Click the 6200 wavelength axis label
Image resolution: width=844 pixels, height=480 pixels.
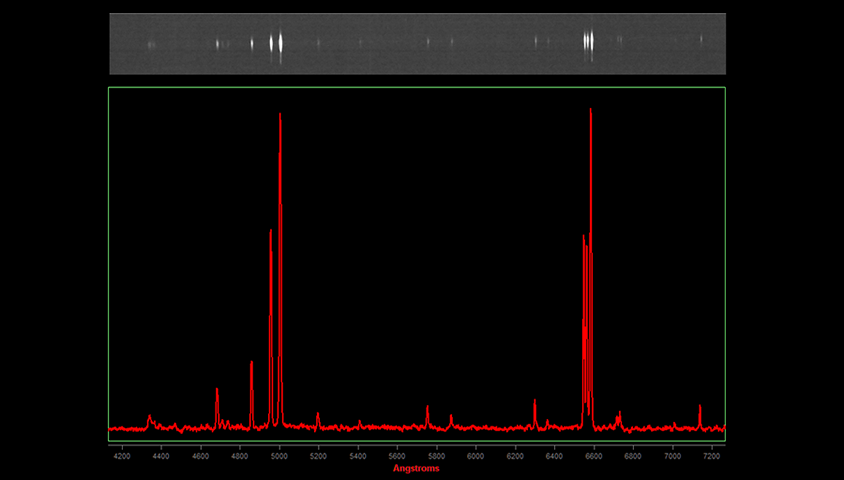click(x=515, y=456)
